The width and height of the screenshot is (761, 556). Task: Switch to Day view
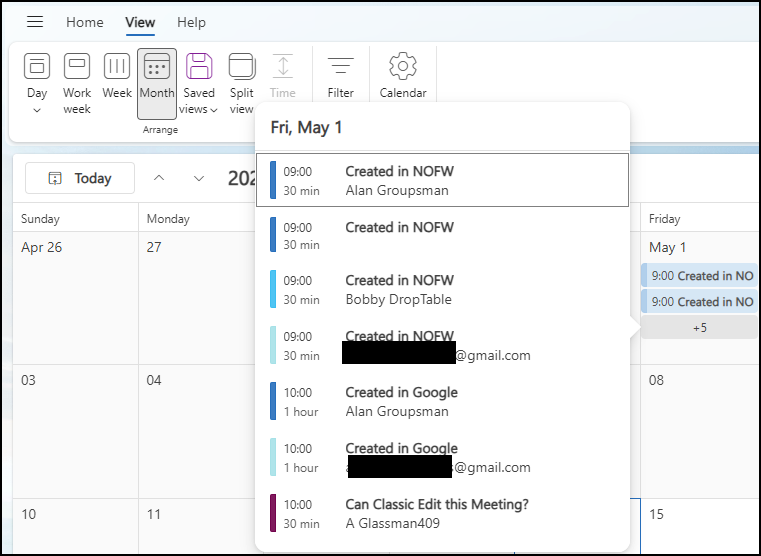coord(37,75)
